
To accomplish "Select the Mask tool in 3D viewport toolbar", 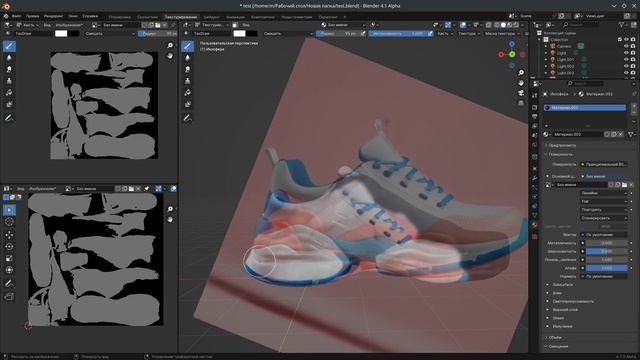I will [187, 104].
